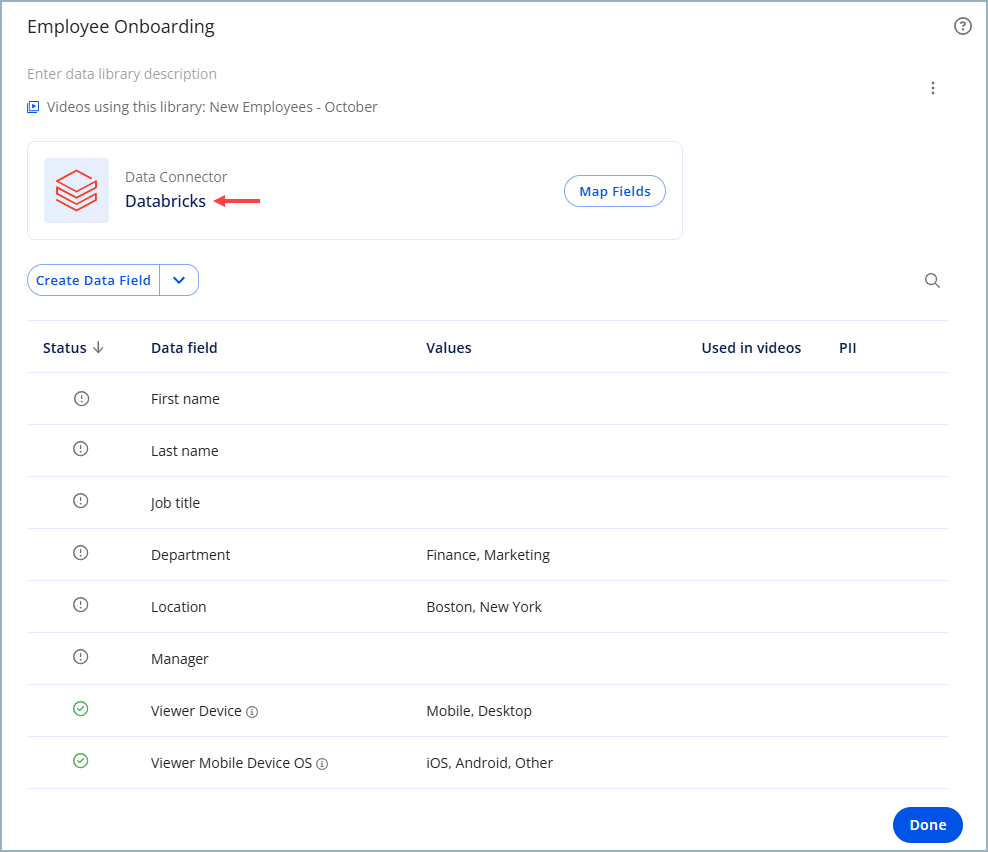Click the green check icon for Viewer Mobile Device OS
Screen dimensions: 988x852
point(80,761)
